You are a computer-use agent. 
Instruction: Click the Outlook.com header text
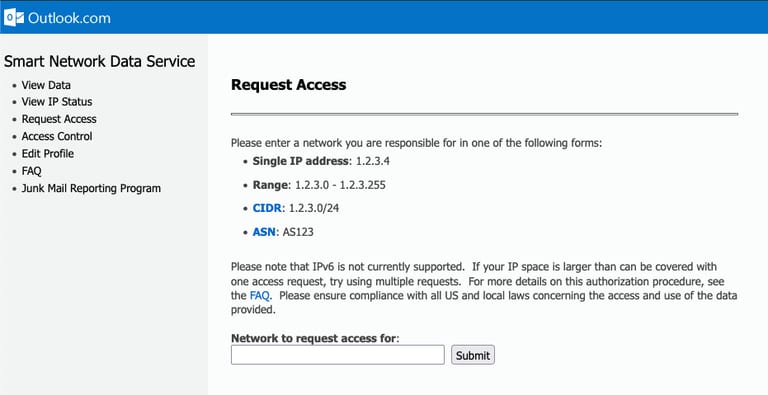click(x=69, y=18)
